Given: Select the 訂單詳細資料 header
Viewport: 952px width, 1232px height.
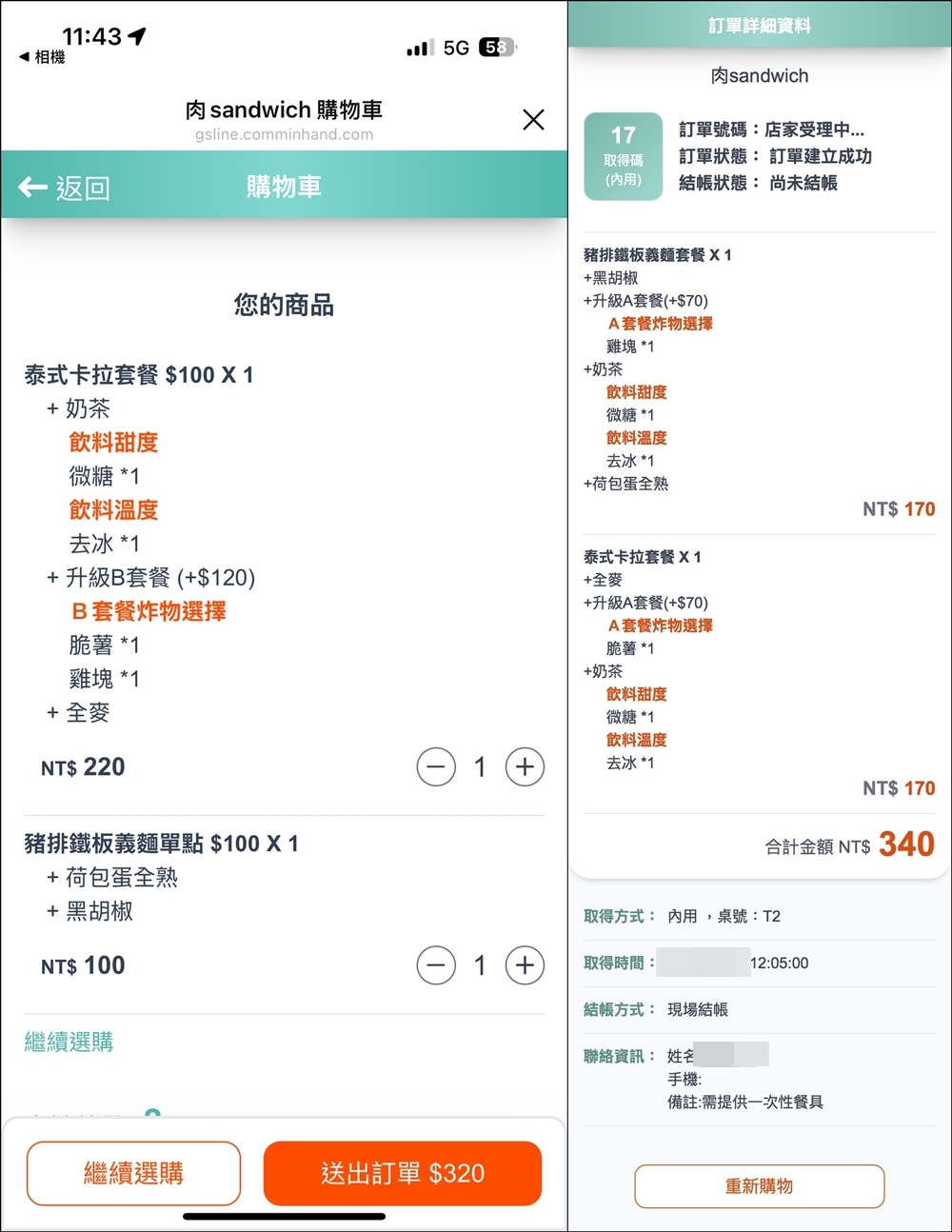Looking at the screenshot, I should point(759,26).
